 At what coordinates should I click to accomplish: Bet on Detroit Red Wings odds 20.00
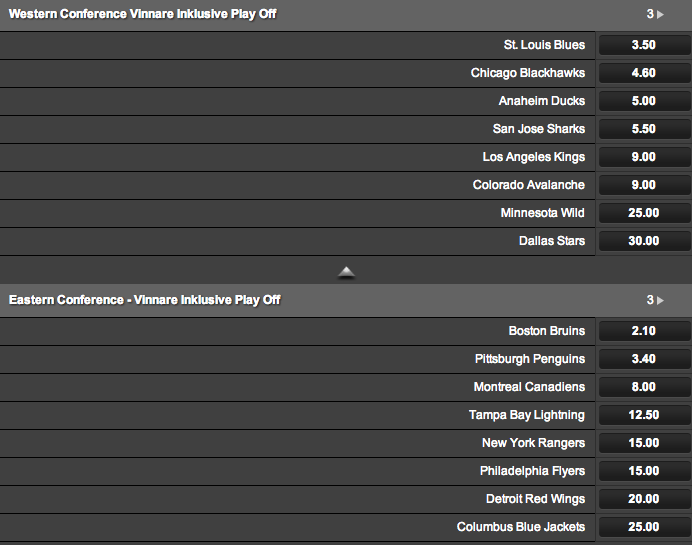(644, 499)
